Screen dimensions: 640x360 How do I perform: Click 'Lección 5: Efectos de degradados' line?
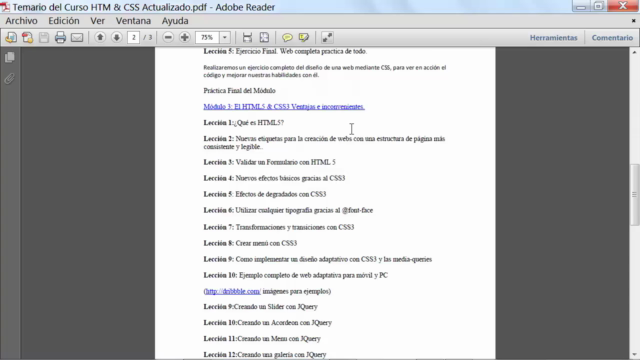tap(265, 194)
